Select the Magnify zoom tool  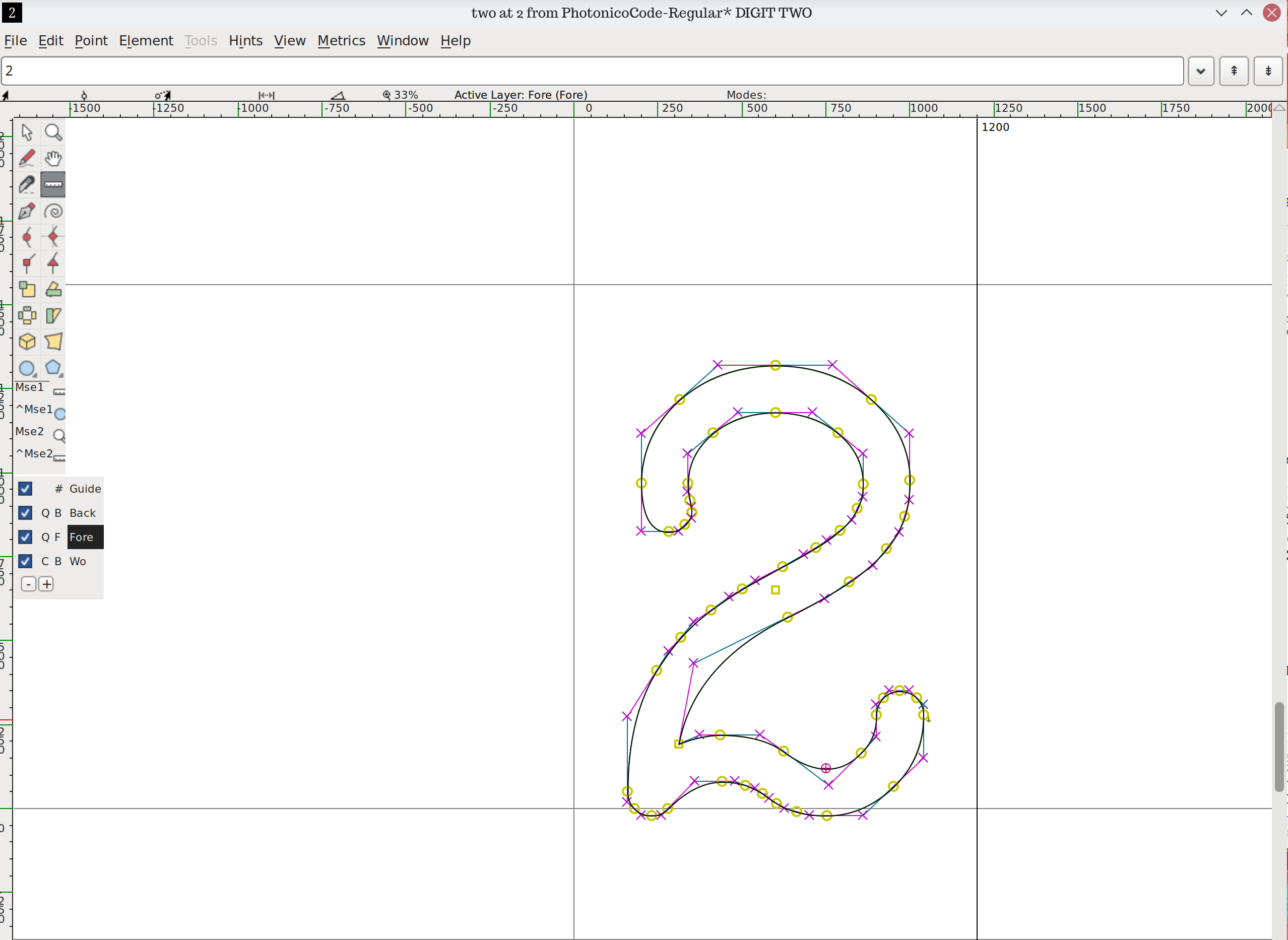pyautogui.click(x=53, y=132)
